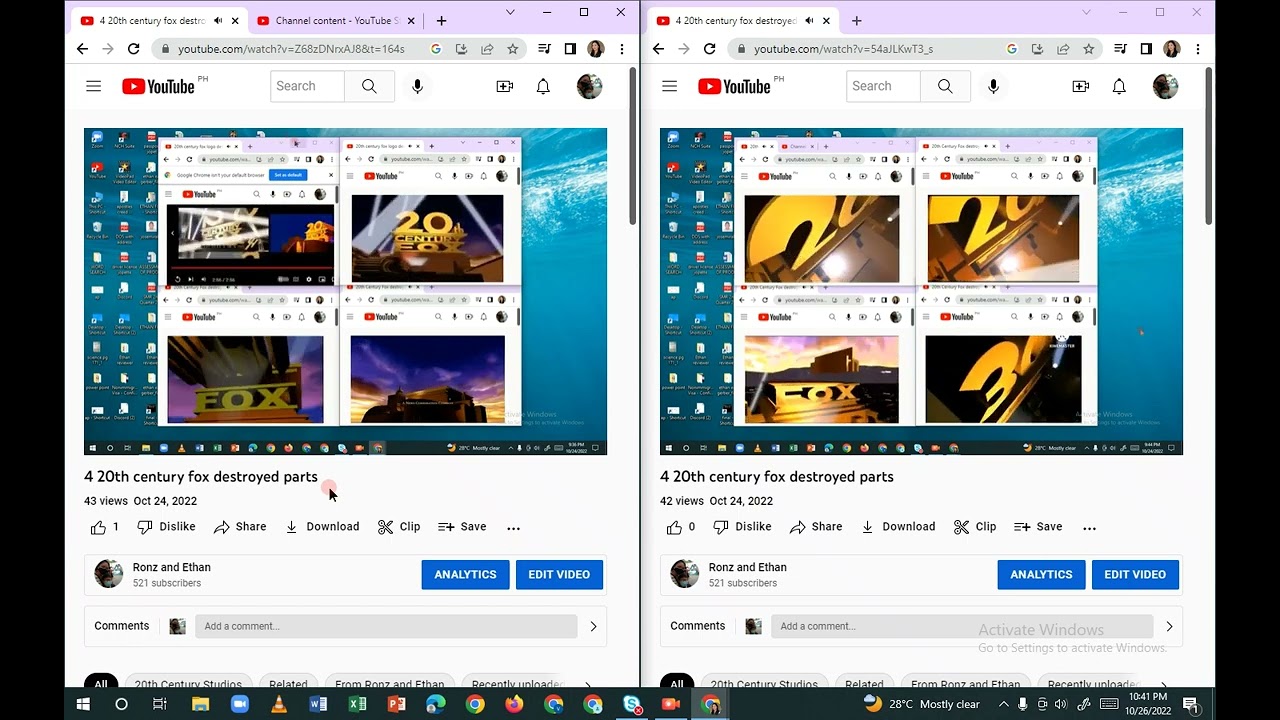Open Windows Start menu

[x=83, y=704]
